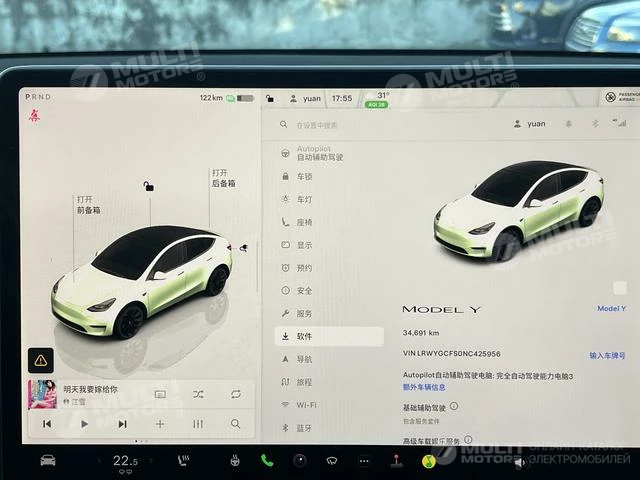The image size is (640, 480).
Task: Select the 软件 software menu
Action: coord(329,337)
